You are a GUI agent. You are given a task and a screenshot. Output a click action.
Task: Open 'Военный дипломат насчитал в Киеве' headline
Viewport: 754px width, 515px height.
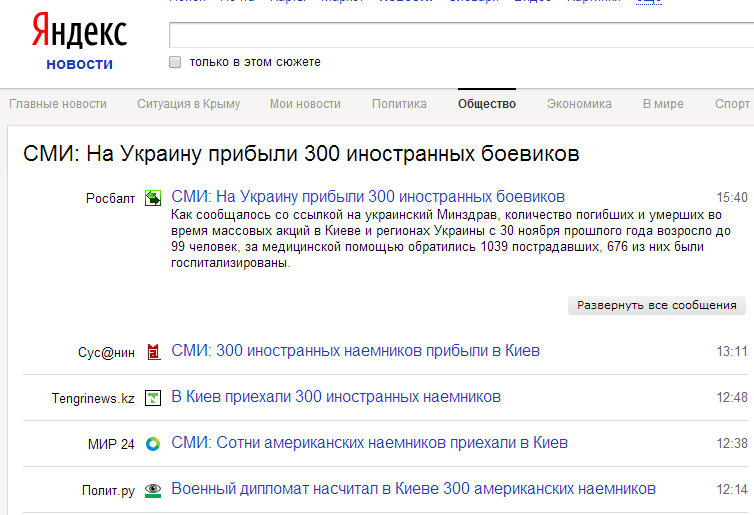point(414,489)
